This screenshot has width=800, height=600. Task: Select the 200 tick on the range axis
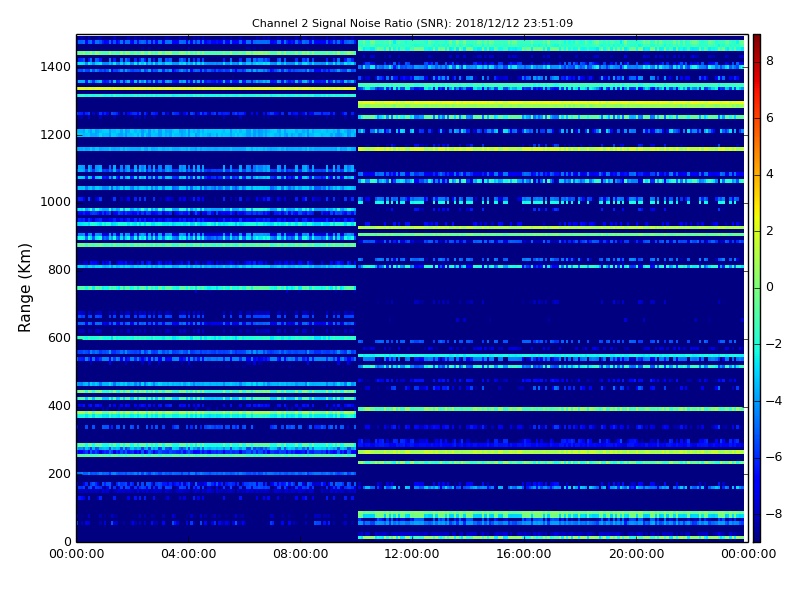tap(59, 473)
